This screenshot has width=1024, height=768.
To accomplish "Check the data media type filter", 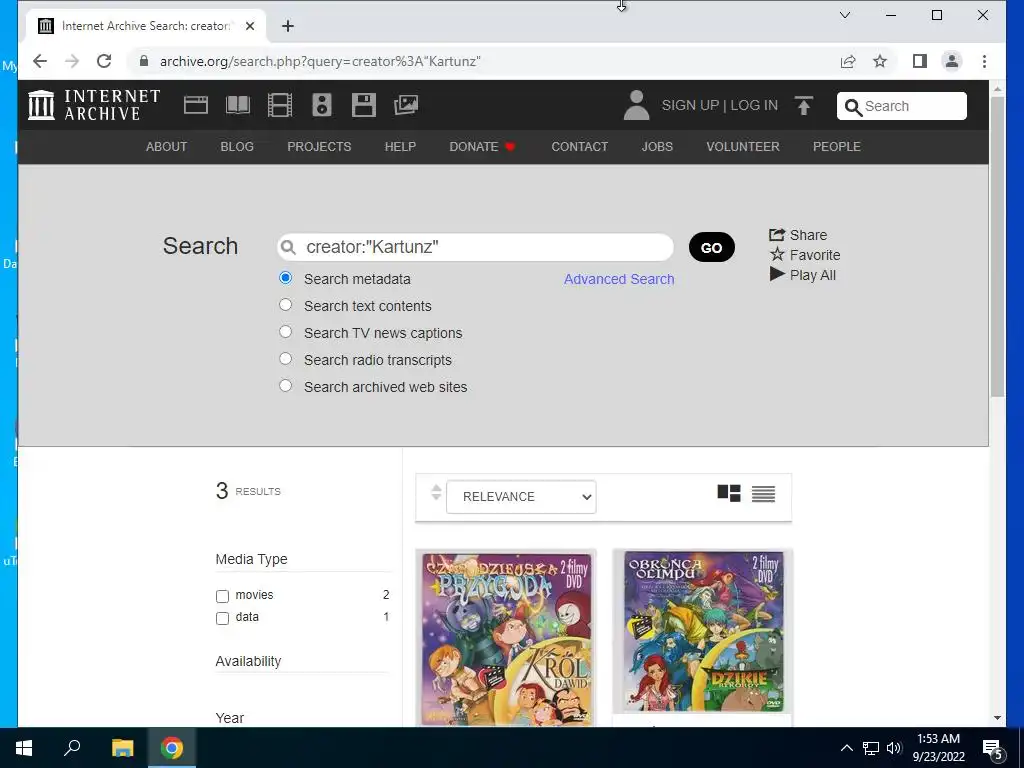I will (x=223, y=618).
